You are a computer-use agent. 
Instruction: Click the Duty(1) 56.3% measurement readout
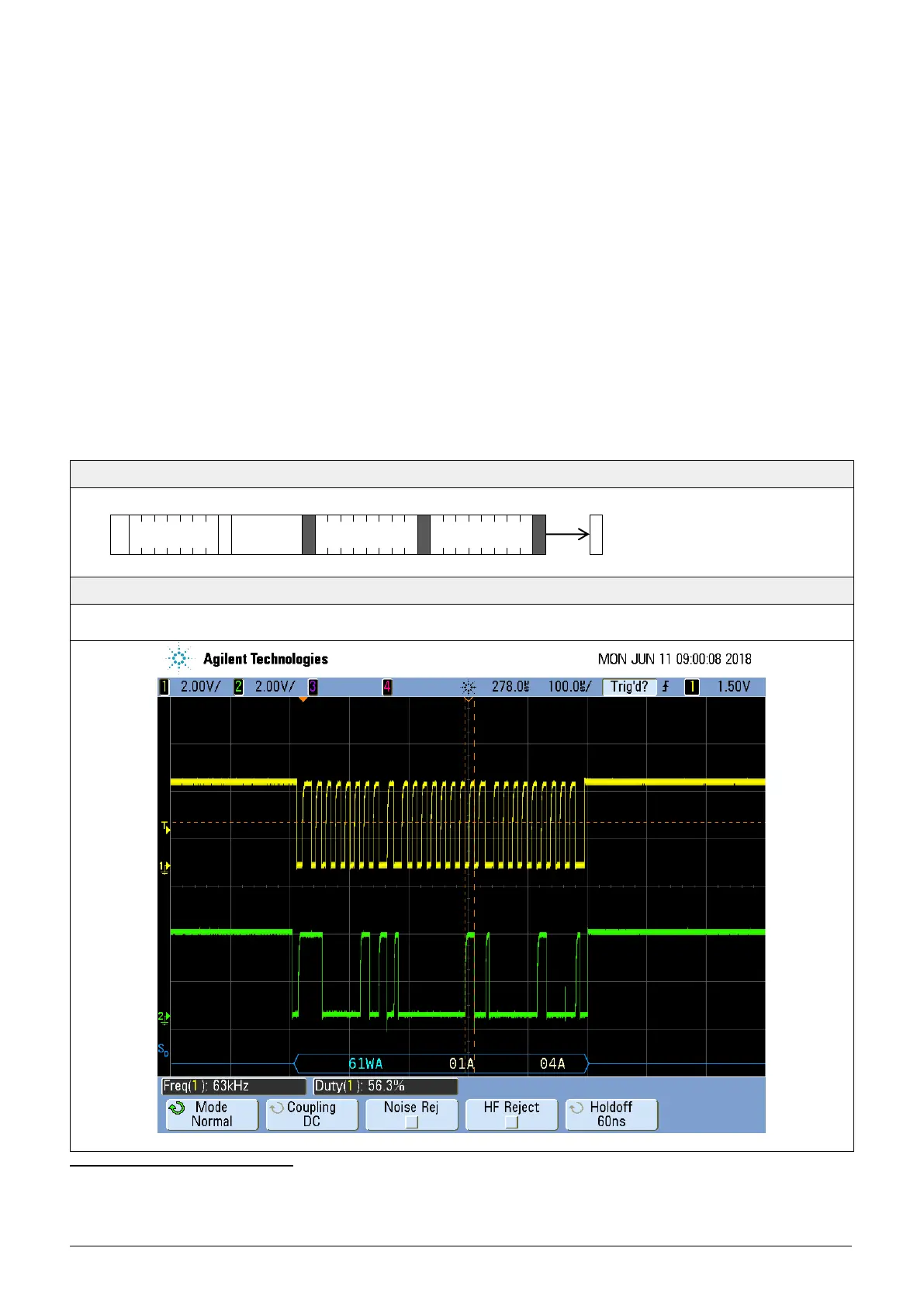coord(385,1086)
